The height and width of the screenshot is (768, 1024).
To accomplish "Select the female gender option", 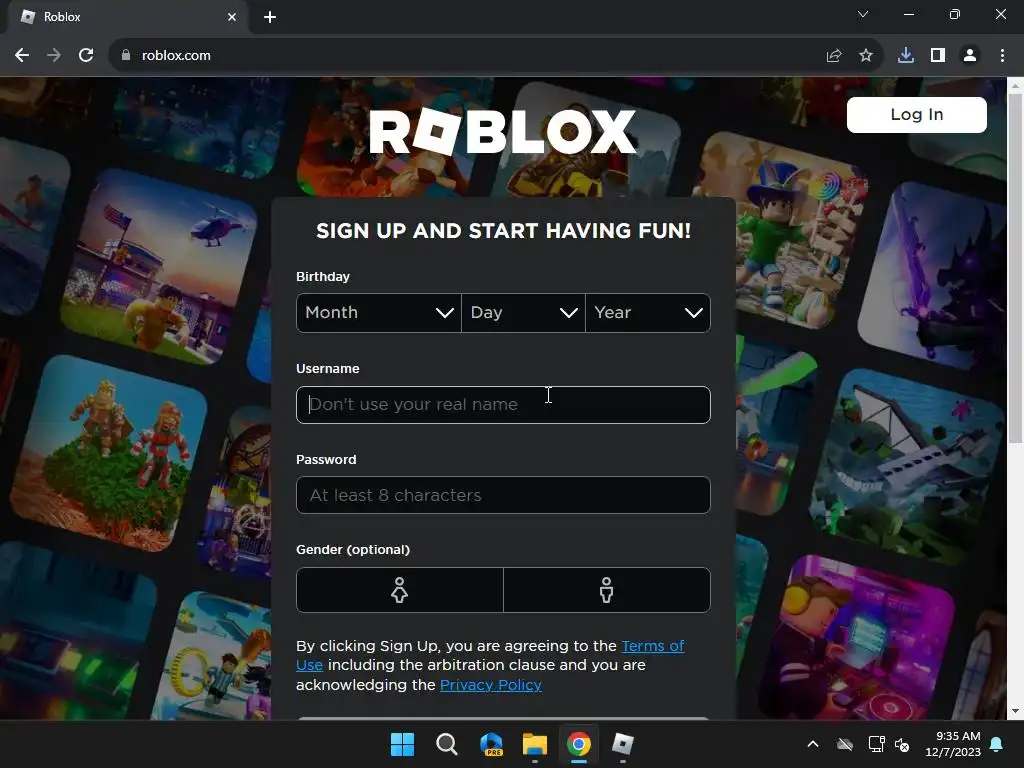I will (x=400, y=590).
